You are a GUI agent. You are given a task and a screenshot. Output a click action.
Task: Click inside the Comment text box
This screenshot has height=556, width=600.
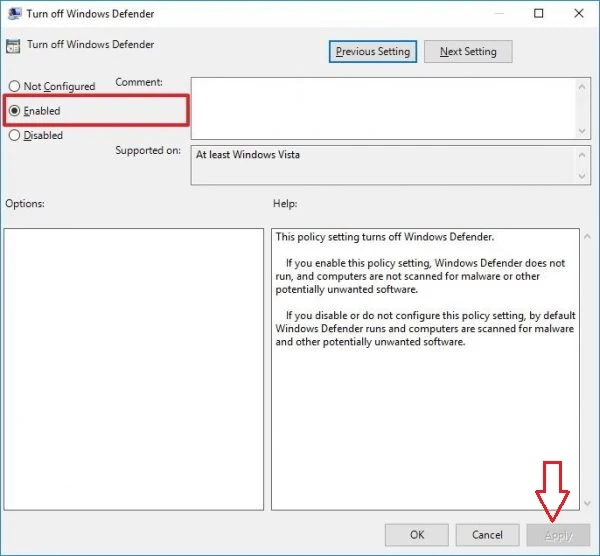(x=383, y=108)
